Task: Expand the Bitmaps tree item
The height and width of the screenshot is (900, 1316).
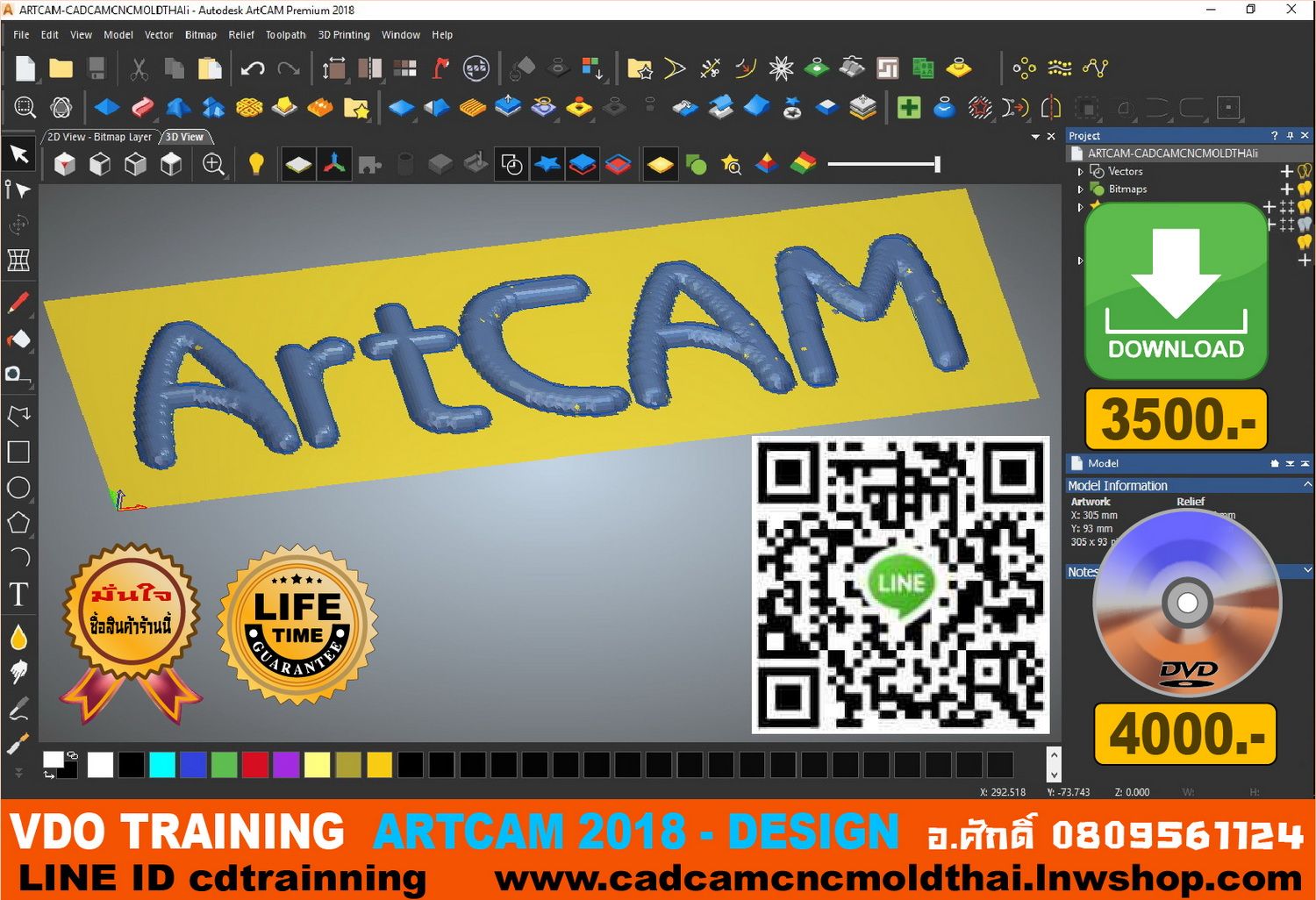Action: 1080,189
